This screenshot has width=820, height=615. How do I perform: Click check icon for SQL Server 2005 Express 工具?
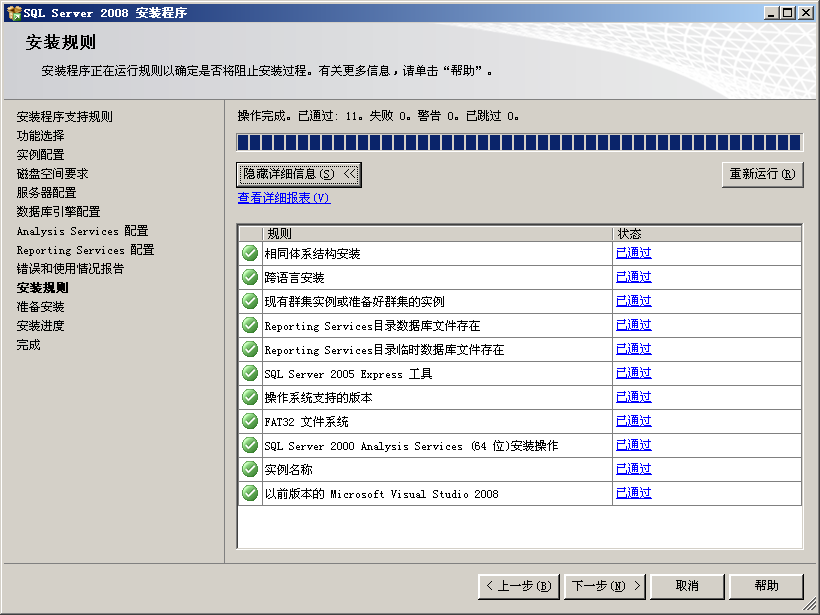click(x=250, y=373)
